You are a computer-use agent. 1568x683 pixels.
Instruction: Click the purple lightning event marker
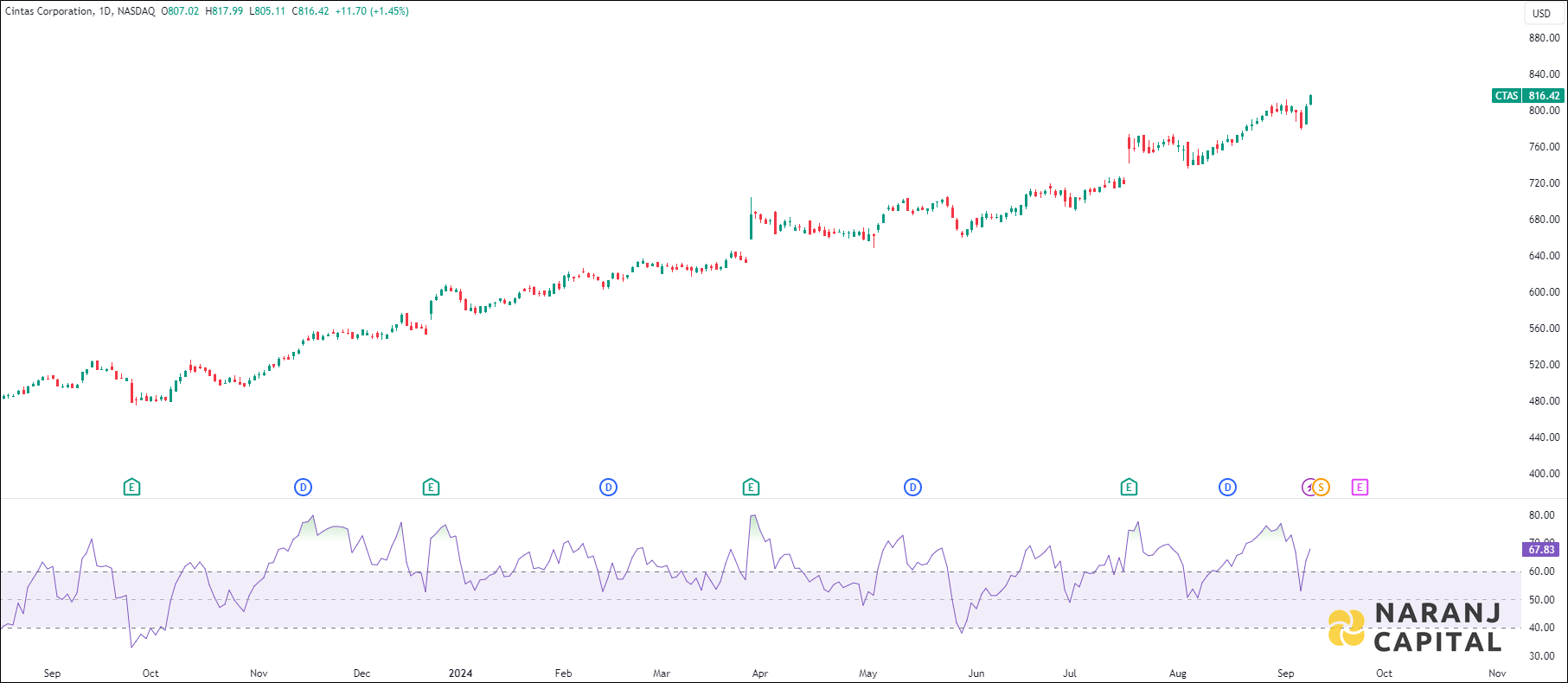click(1308, 488)
